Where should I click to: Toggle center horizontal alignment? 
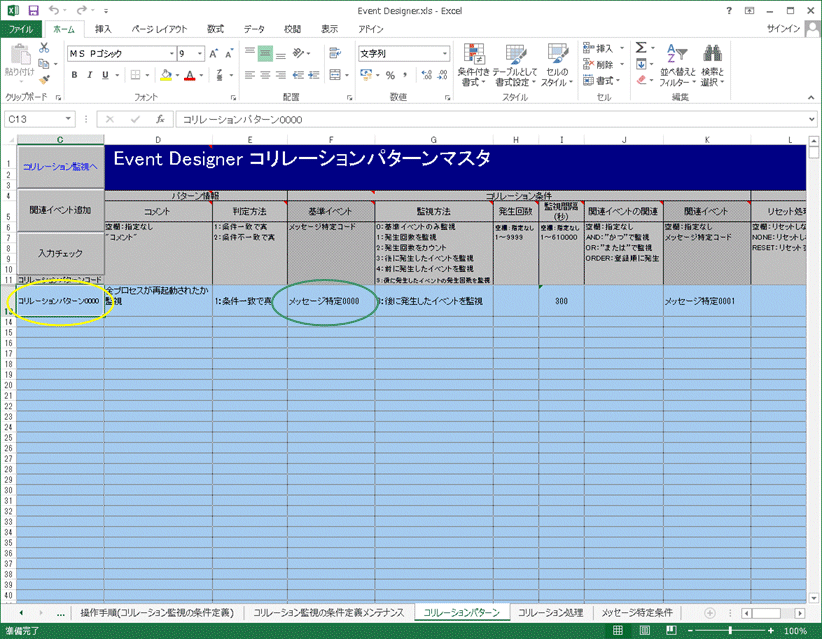[265, 75]
